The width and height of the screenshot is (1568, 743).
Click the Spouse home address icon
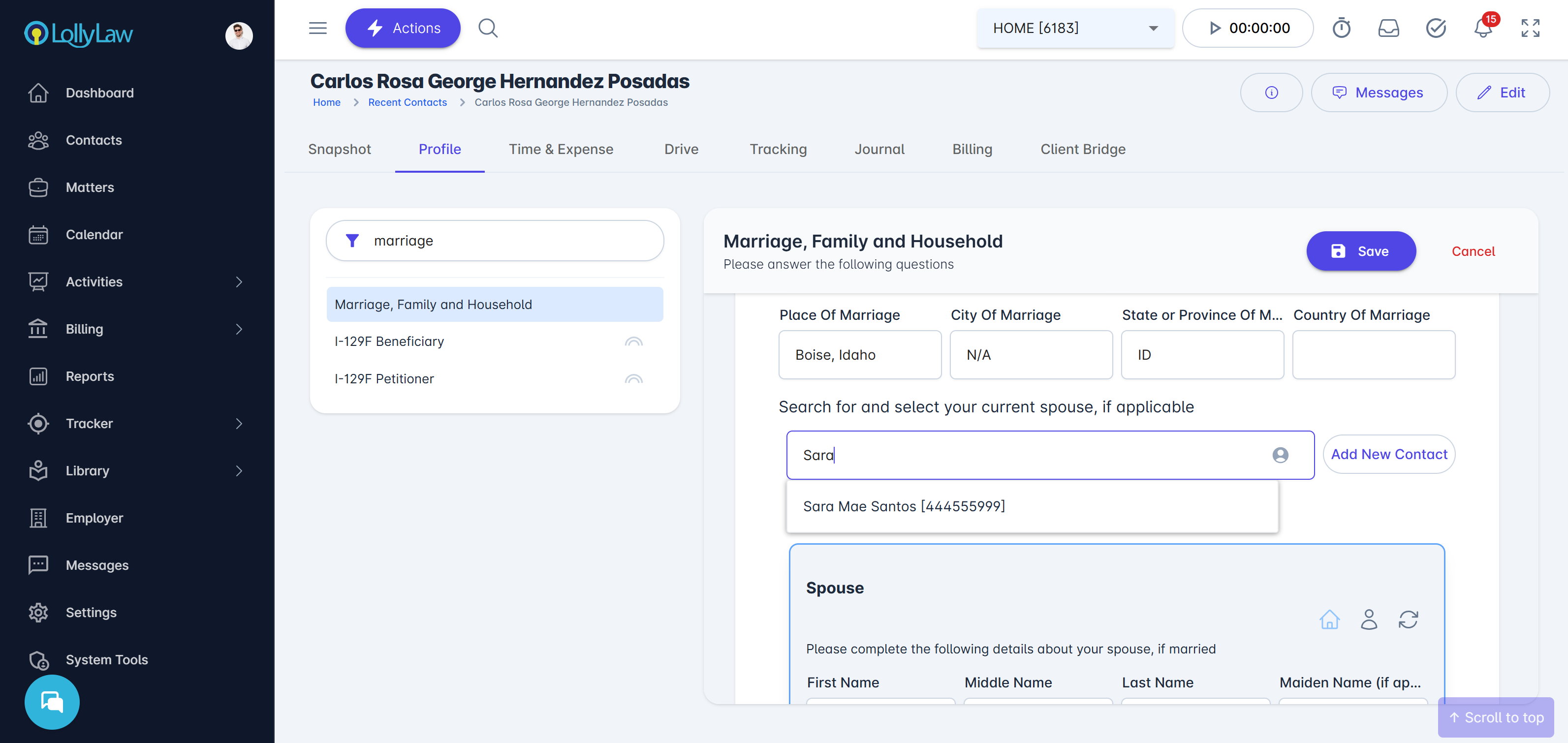(1329, 619)
